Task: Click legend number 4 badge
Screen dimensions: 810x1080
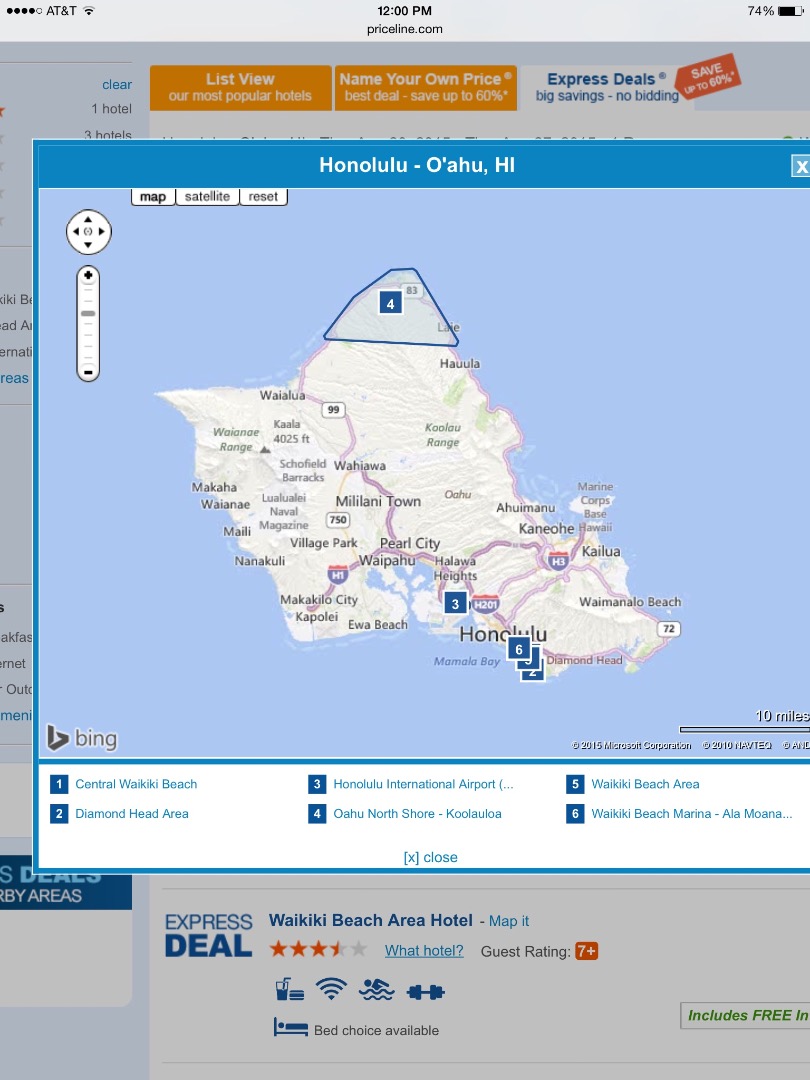Action: coord(317,813)
